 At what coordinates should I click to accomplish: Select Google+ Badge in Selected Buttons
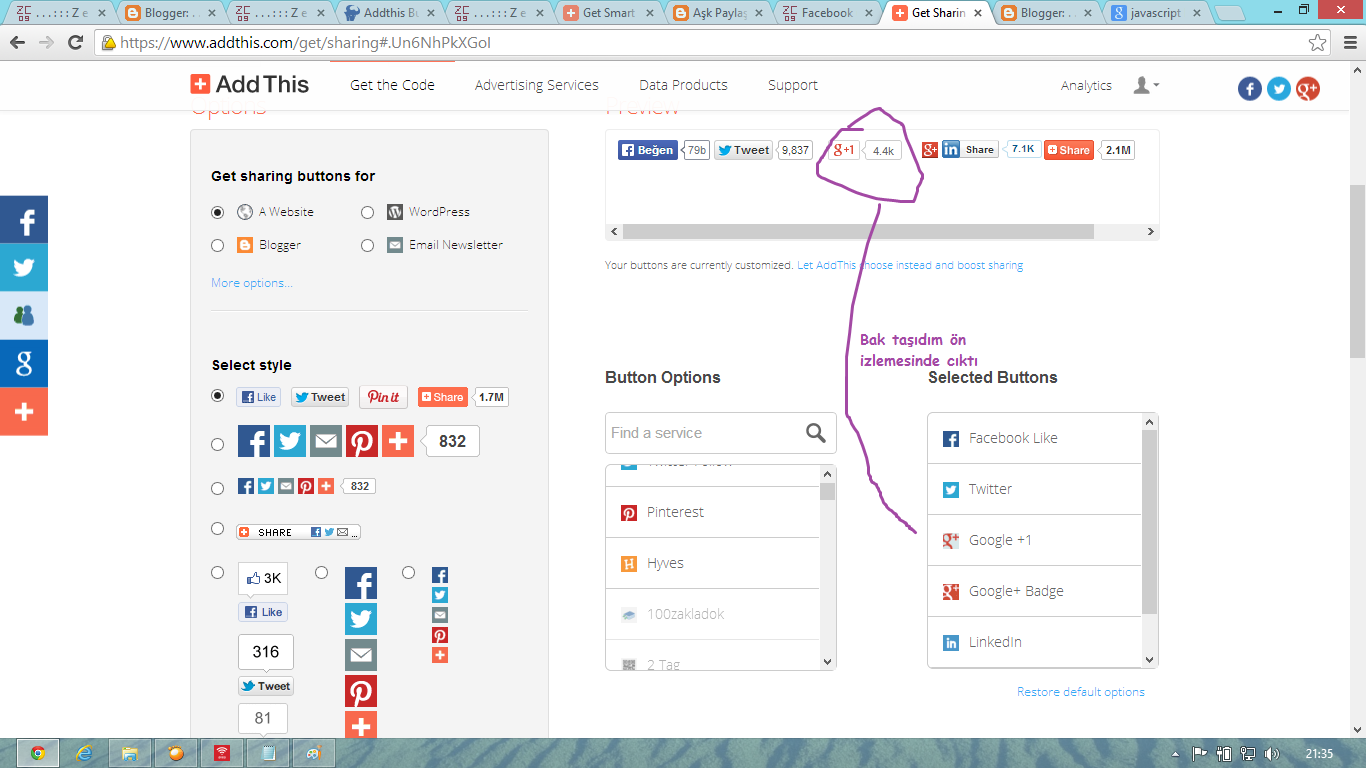pyautogui.click(x=1034, y=591)
